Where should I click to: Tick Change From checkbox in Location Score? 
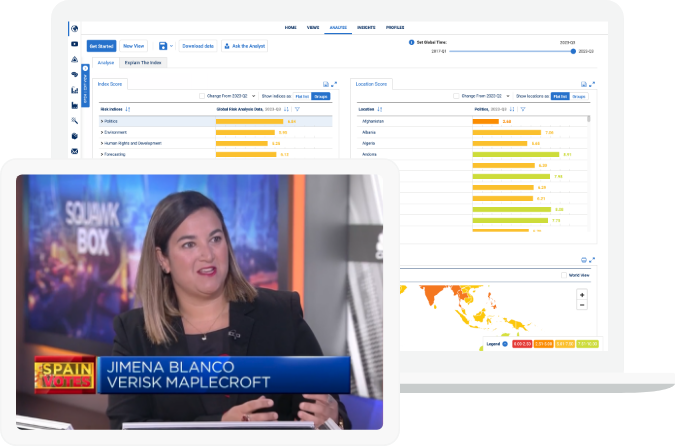pyautogui.click(x=456, y=96)
